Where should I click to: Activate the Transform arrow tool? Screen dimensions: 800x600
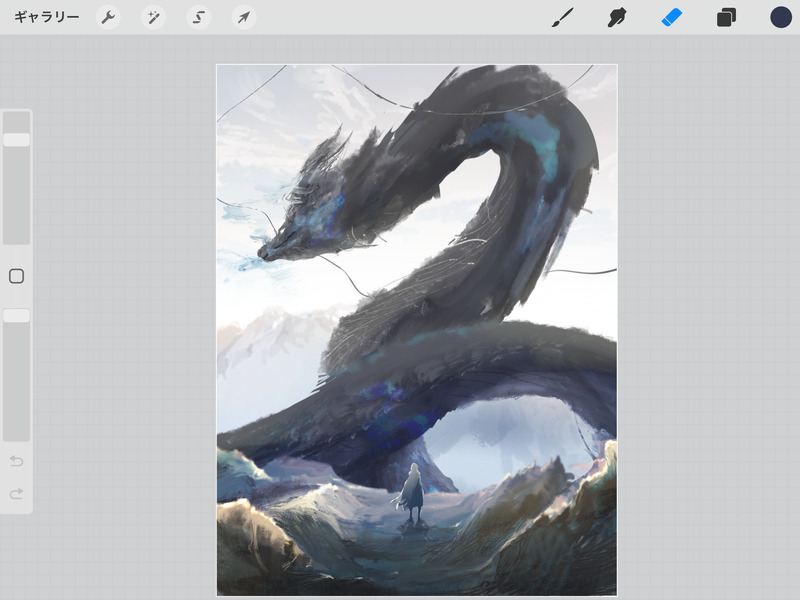(243, 18)
